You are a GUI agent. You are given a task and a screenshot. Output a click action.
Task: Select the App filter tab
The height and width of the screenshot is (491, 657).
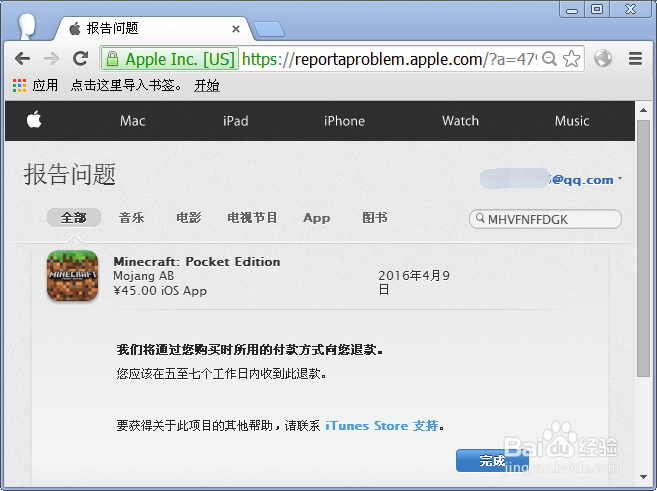coord(317,218)
